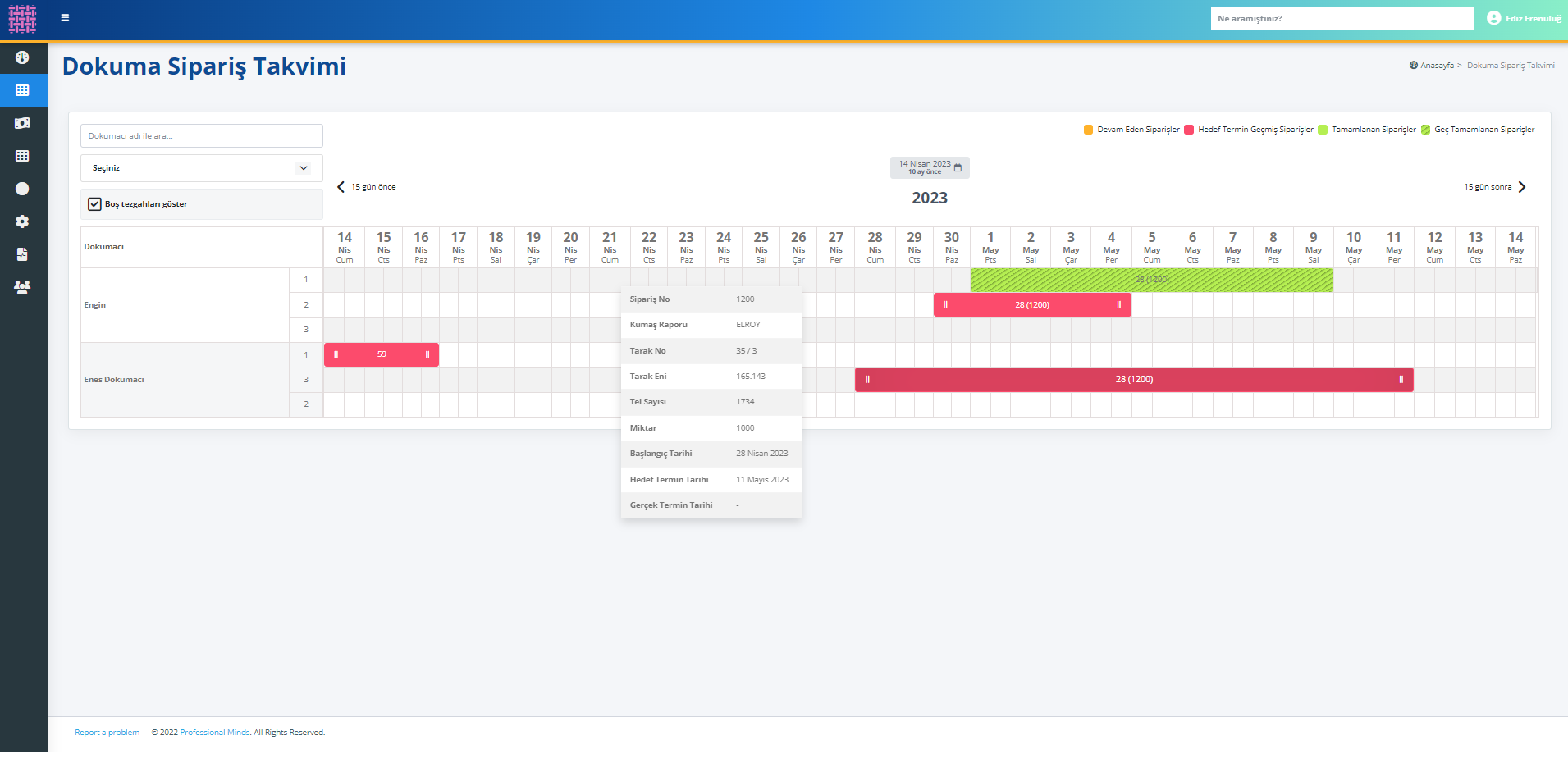Click the woven fabric app logo
This screenshot has height=758, width=1568.
coord(22,18)
